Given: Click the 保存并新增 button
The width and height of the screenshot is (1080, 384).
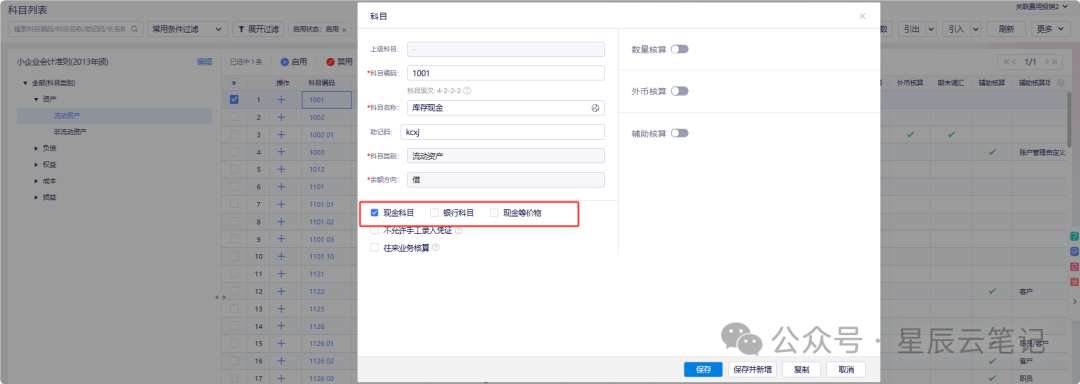Looking at the screenshot, I should point(752,370).
